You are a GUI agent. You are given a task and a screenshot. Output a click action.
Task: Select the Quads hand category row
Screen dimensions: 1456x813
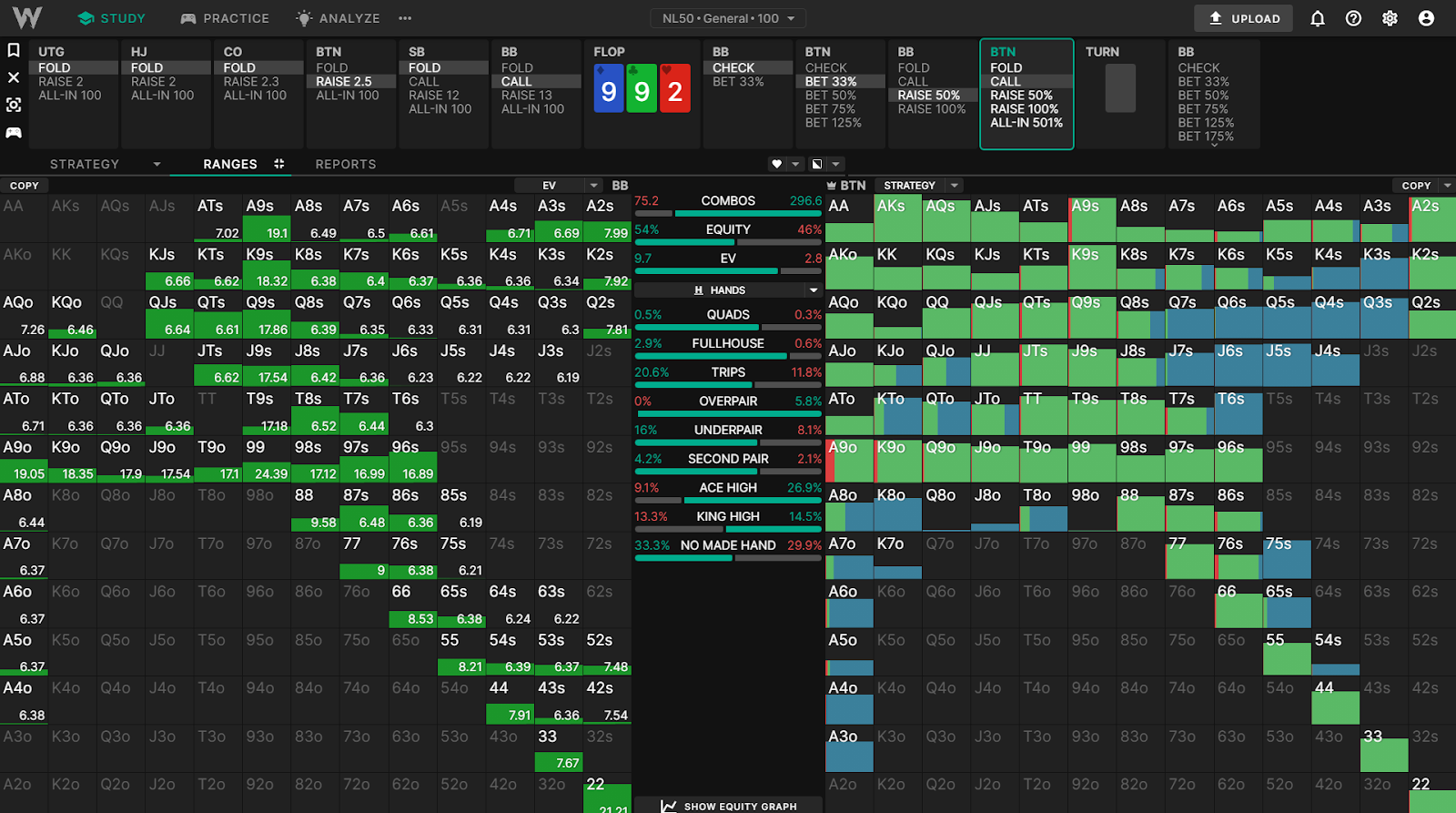click(x=728, y=319)
